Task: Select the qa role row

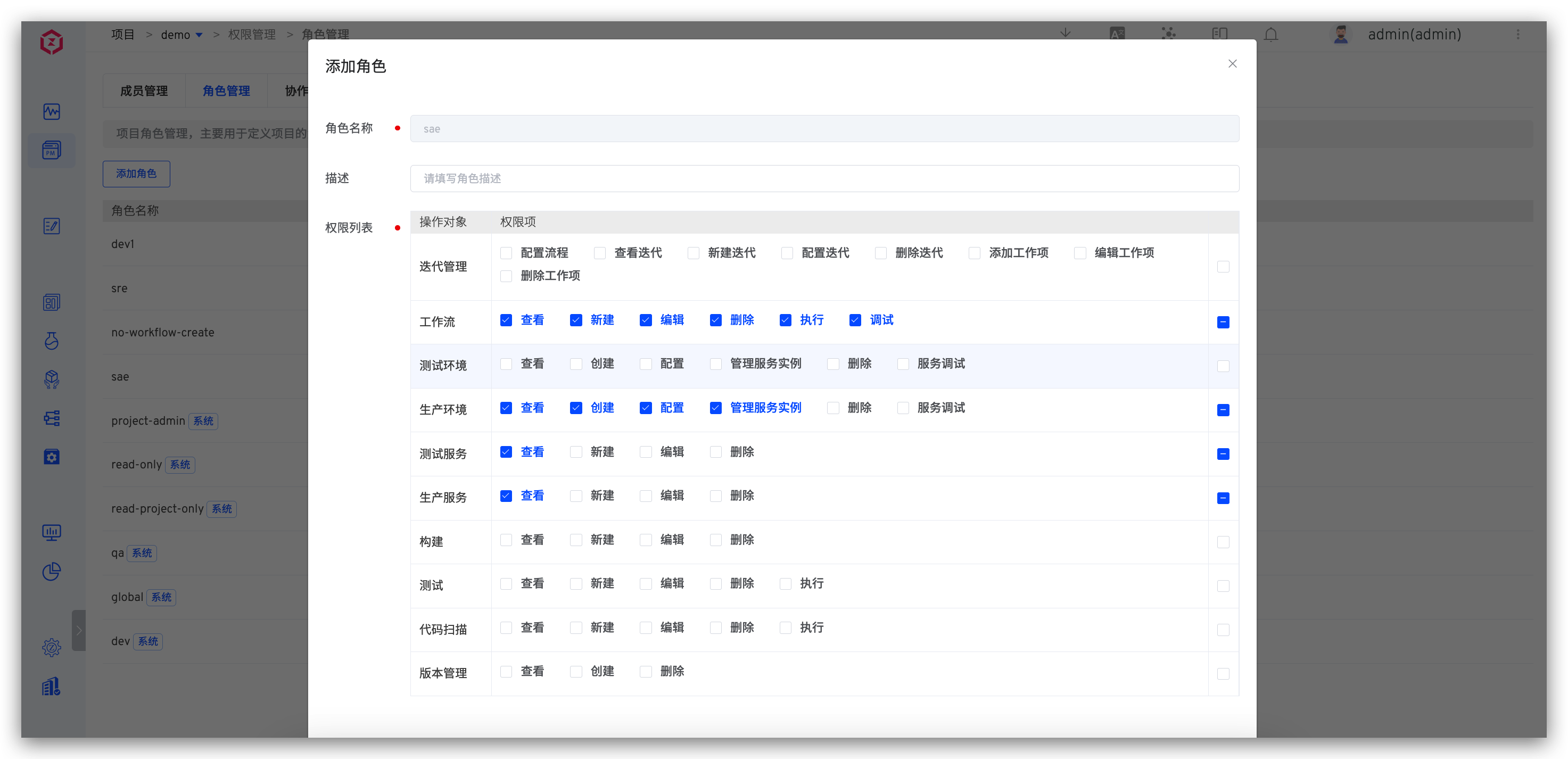Action: [206, 552]
